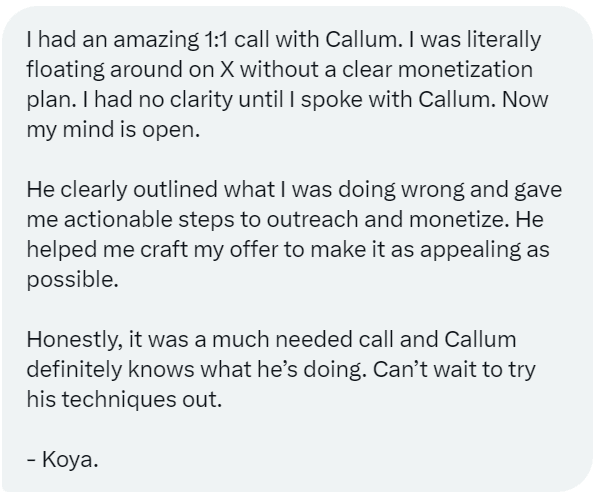Screen dimensions: 600x493
Task: Click the word 'Honestly,' starting third paragraph
Action: point(75,341)
